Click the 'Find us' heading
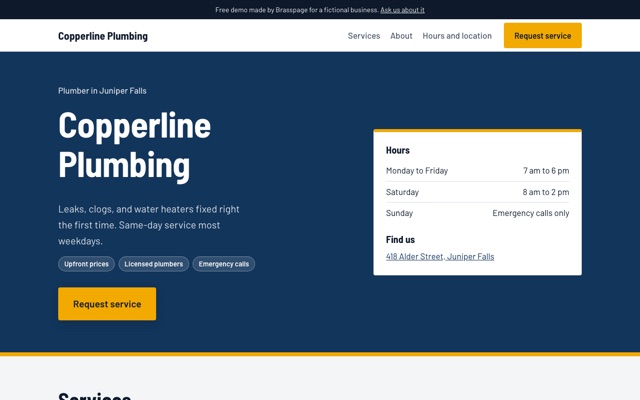Screen dimensions: 640x400 400,240
